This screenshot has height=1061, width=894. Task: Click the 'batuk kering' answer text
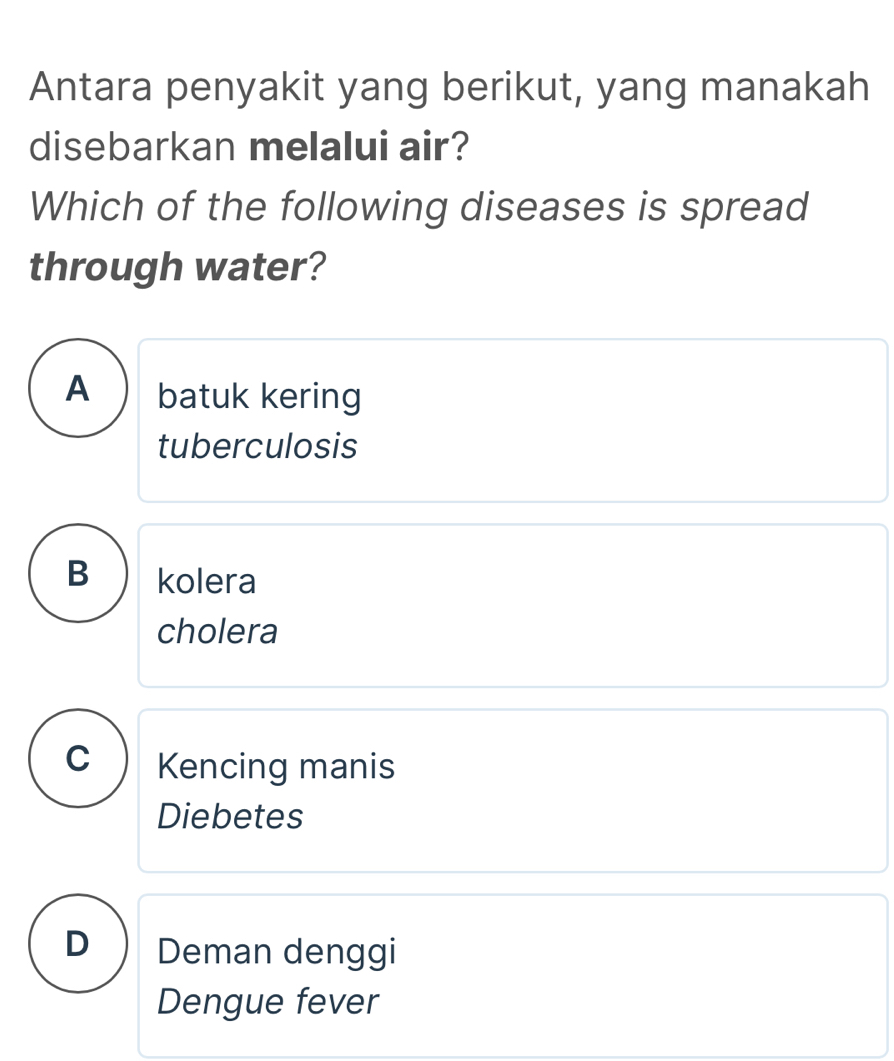click(259, 397)
